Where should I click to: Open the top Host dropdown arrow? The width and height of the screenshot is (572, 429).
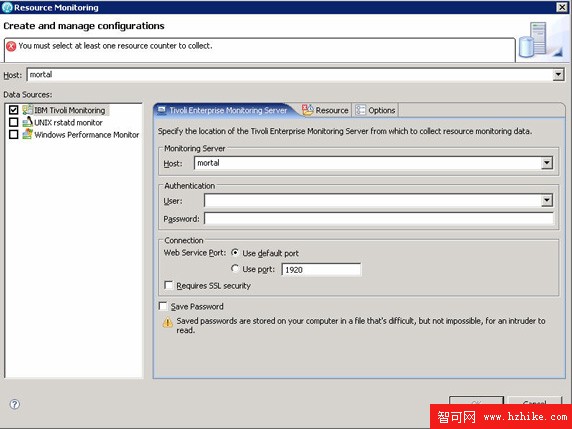pyautogui.click(x=558, y=75)
